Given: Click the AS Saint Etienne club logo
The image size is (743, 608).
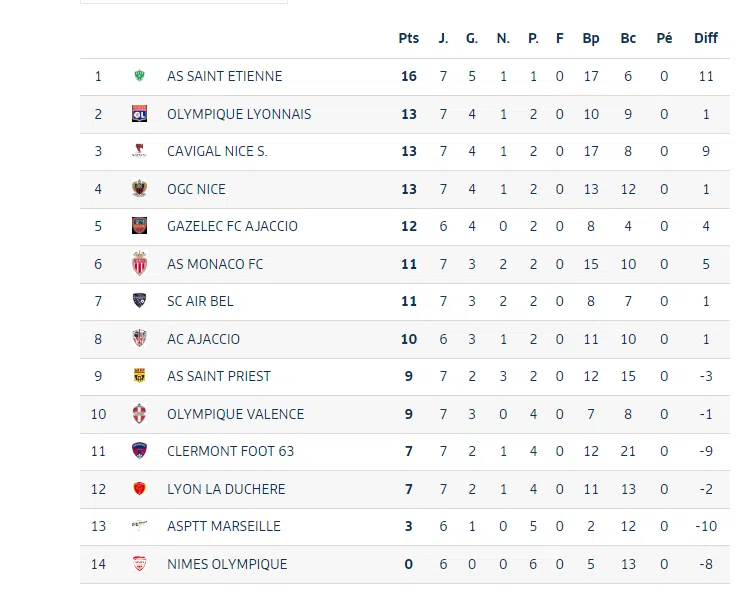Looking at the screenshot, I should coord(140,76).
